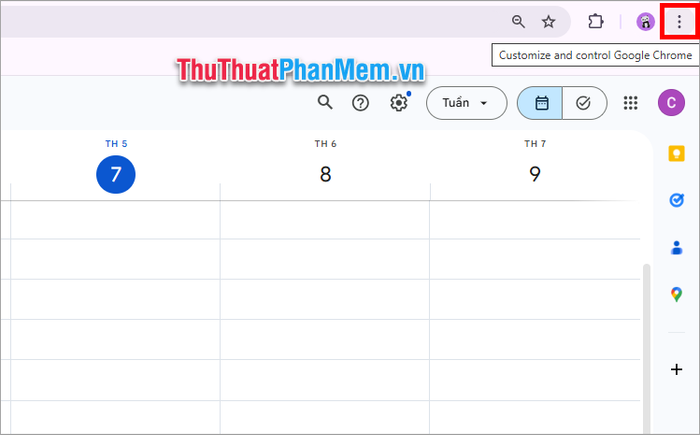Open Chrome's three-dot customize menu
Viewport: 700px width, 435px height.
click(679, 21)
